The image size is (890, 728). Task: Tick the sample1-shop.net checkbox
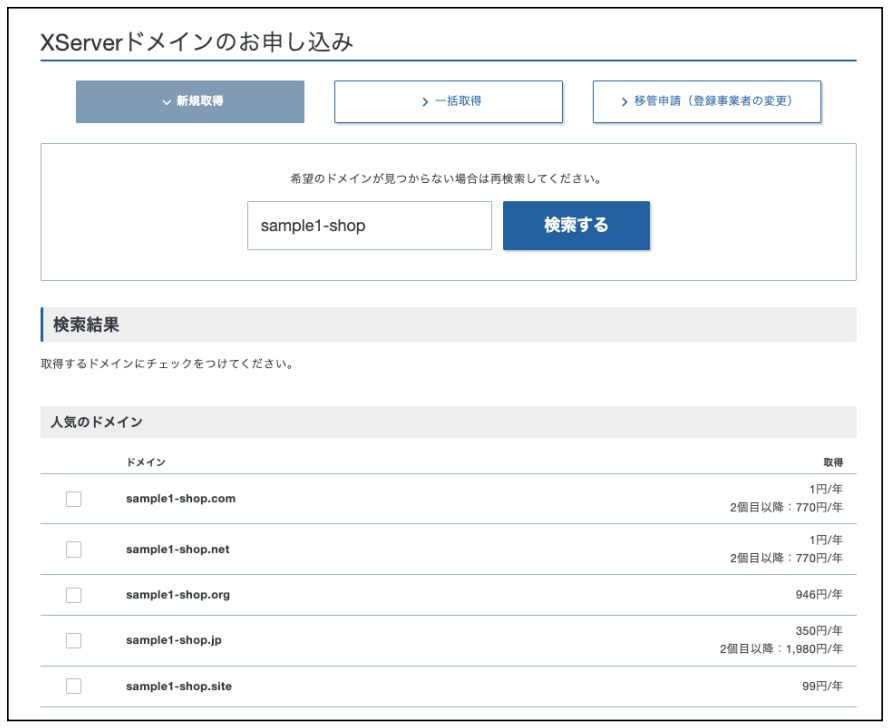[x=74, y=549]
